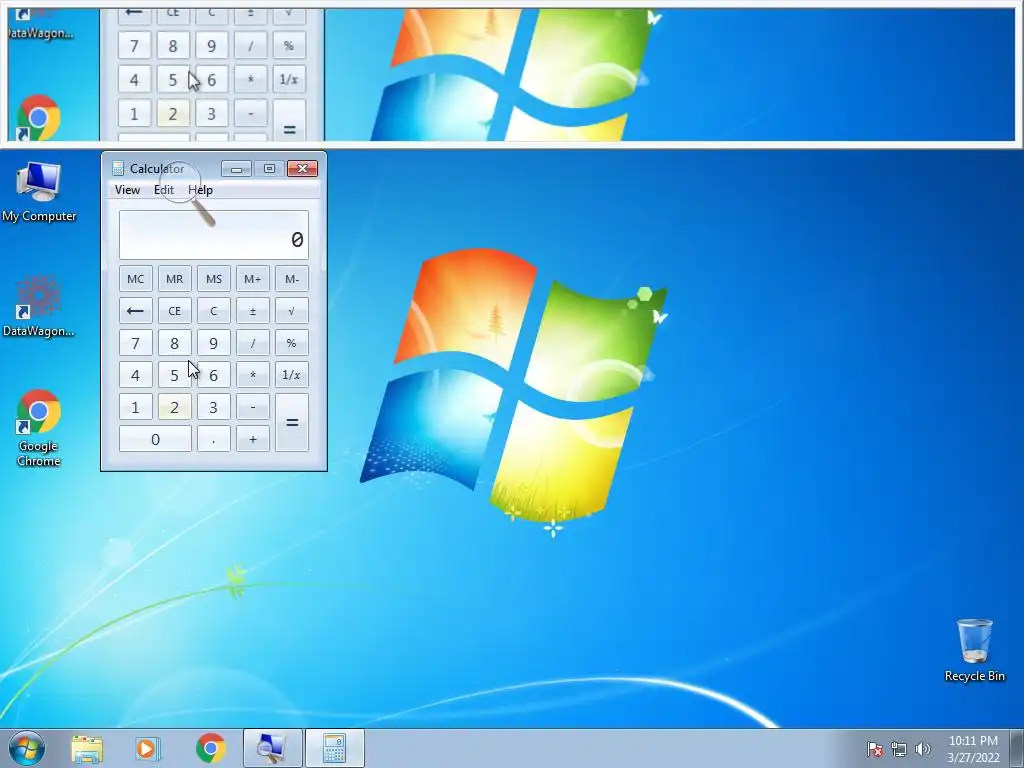Click the 1 key on main calculator

point(136,407)
